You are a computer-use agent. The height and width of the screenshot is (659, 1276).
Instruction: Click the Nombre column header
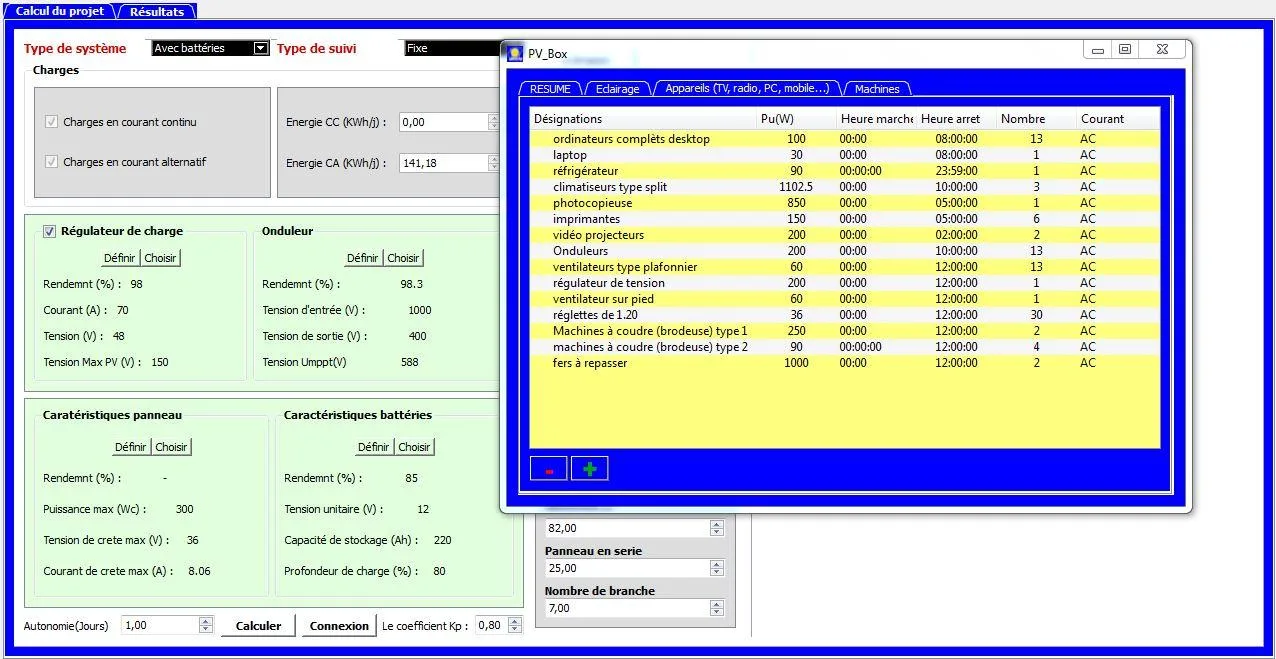tap(1037, 119)
